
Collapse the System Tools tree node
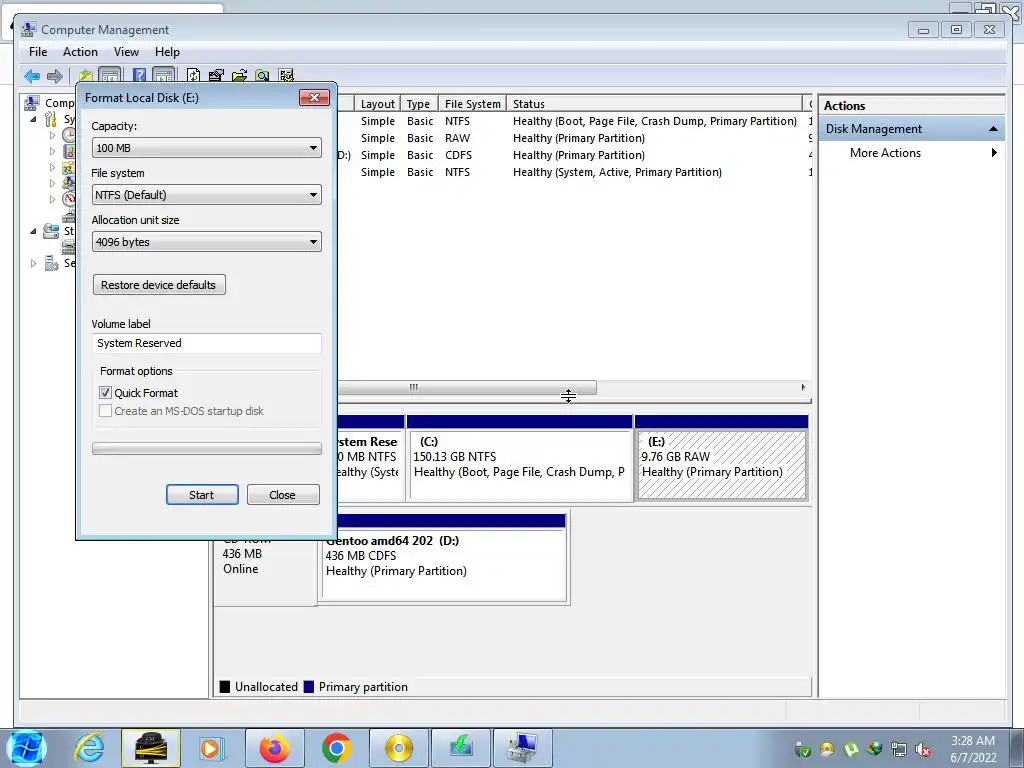coord(33,120)
